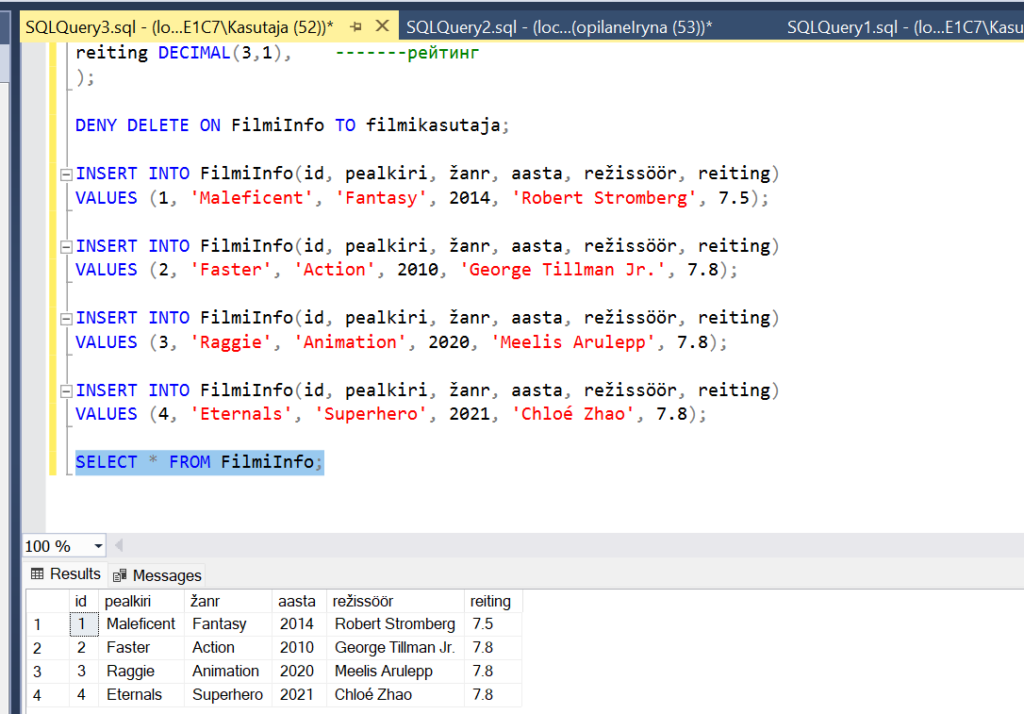
Task: Select result row 4 via its row header
Action: click(x=48, y=695)
